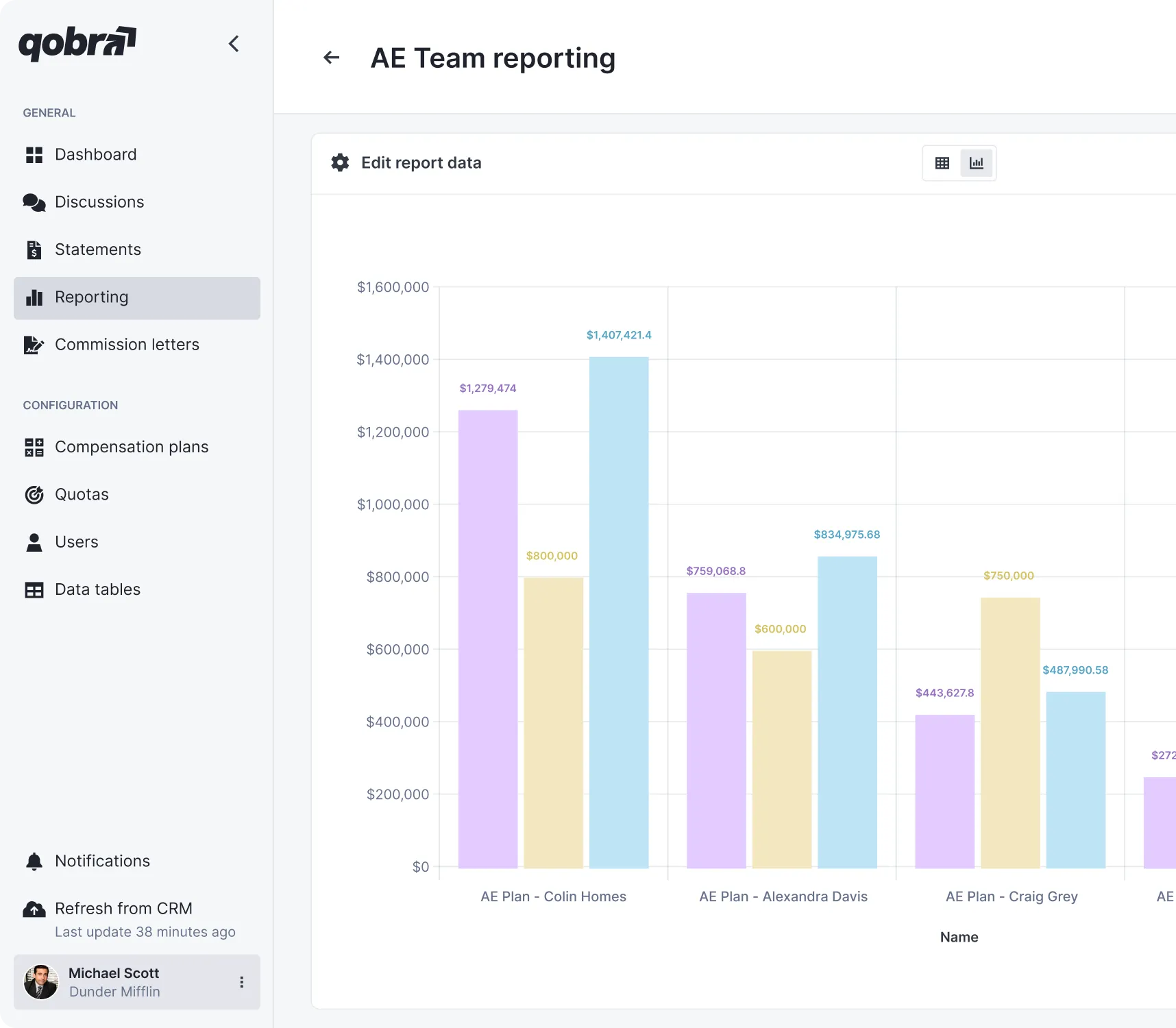
Task: Open Commission letters
Action: [127, 344]
